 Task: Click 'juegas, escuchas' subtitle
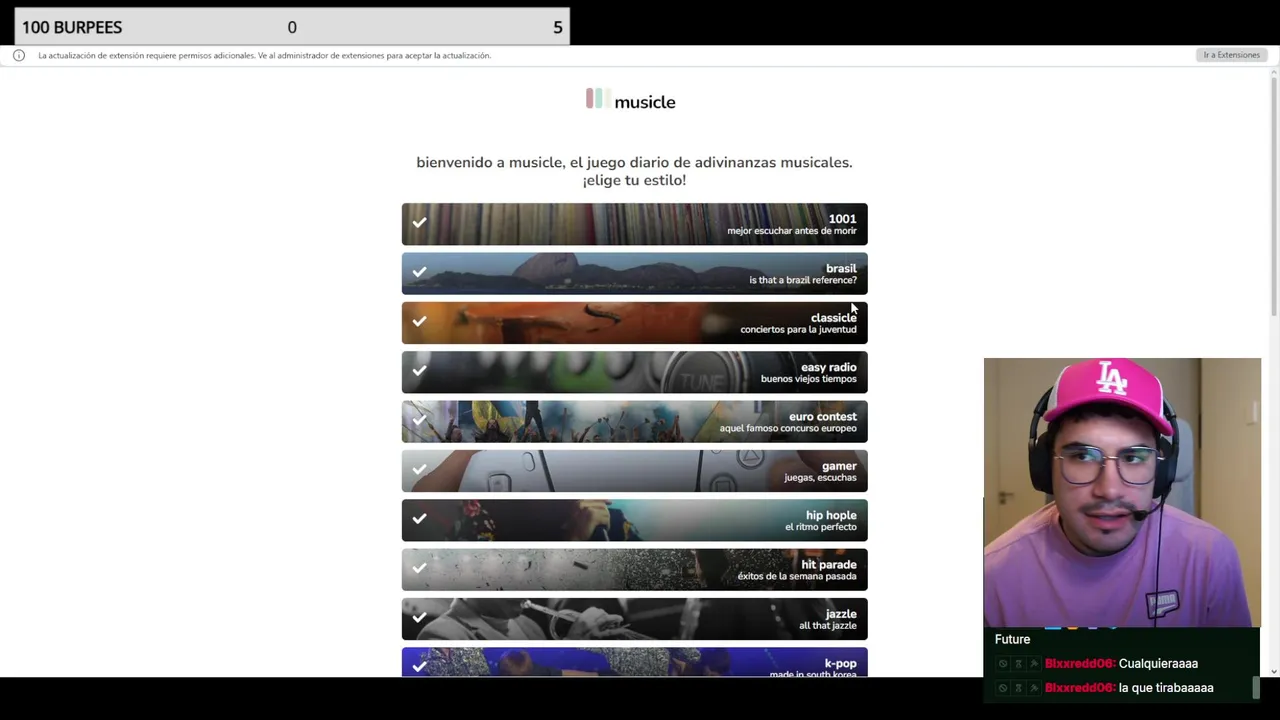coord(820,478)
